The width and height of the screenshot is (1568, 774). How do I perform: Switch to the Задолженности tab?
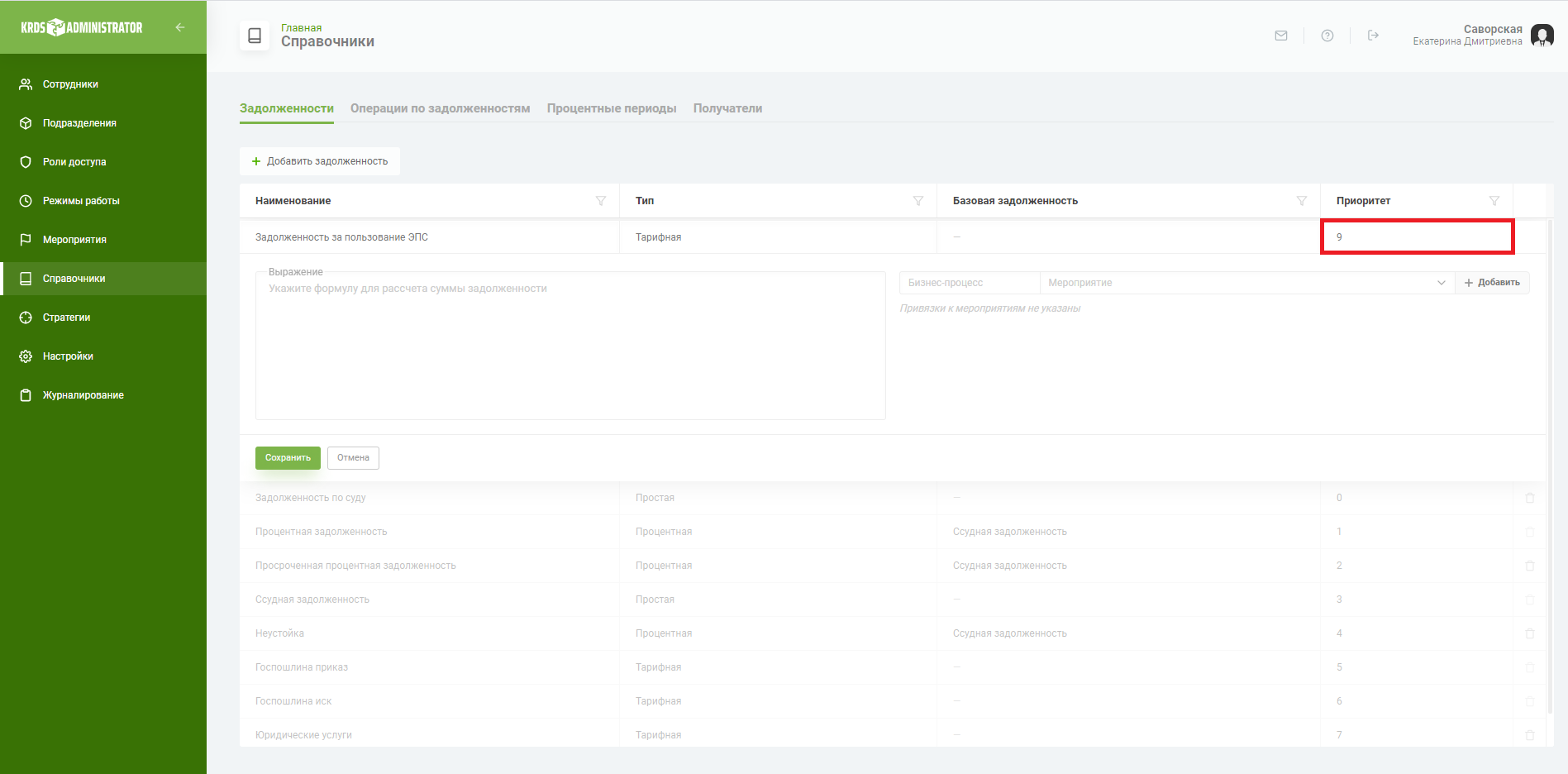pyautogui.click(x=287, y=108)
